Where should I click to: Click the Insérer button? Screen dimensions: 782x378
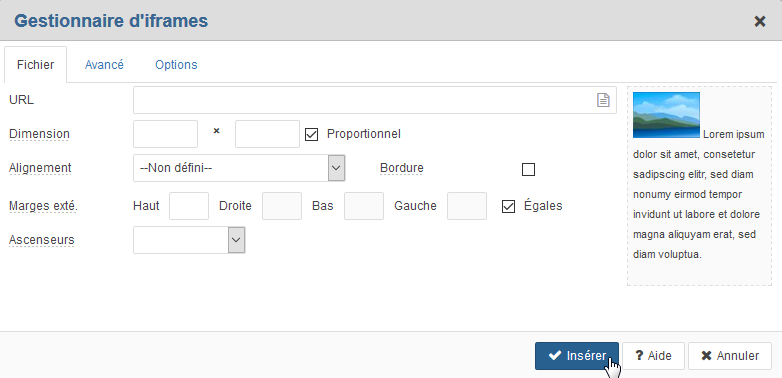(x=577, y=356)
